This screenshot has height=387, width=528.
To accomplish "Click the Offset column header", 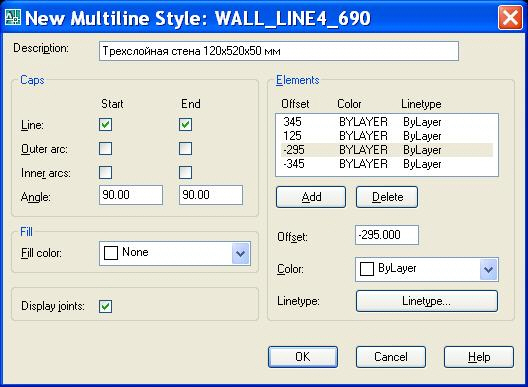I will pos(295,104).
